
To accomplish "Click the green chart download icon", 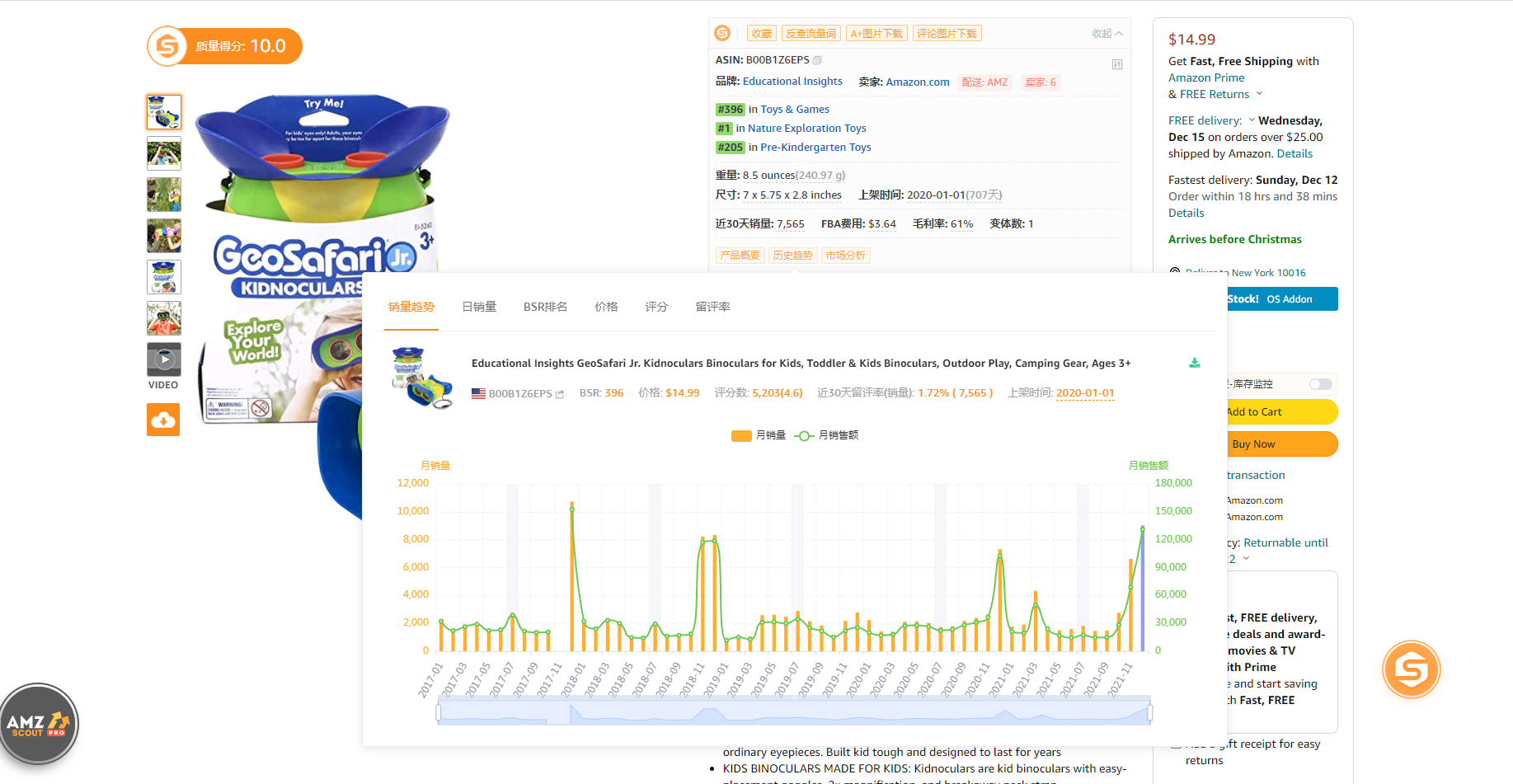I will [x=1194, y=364].
